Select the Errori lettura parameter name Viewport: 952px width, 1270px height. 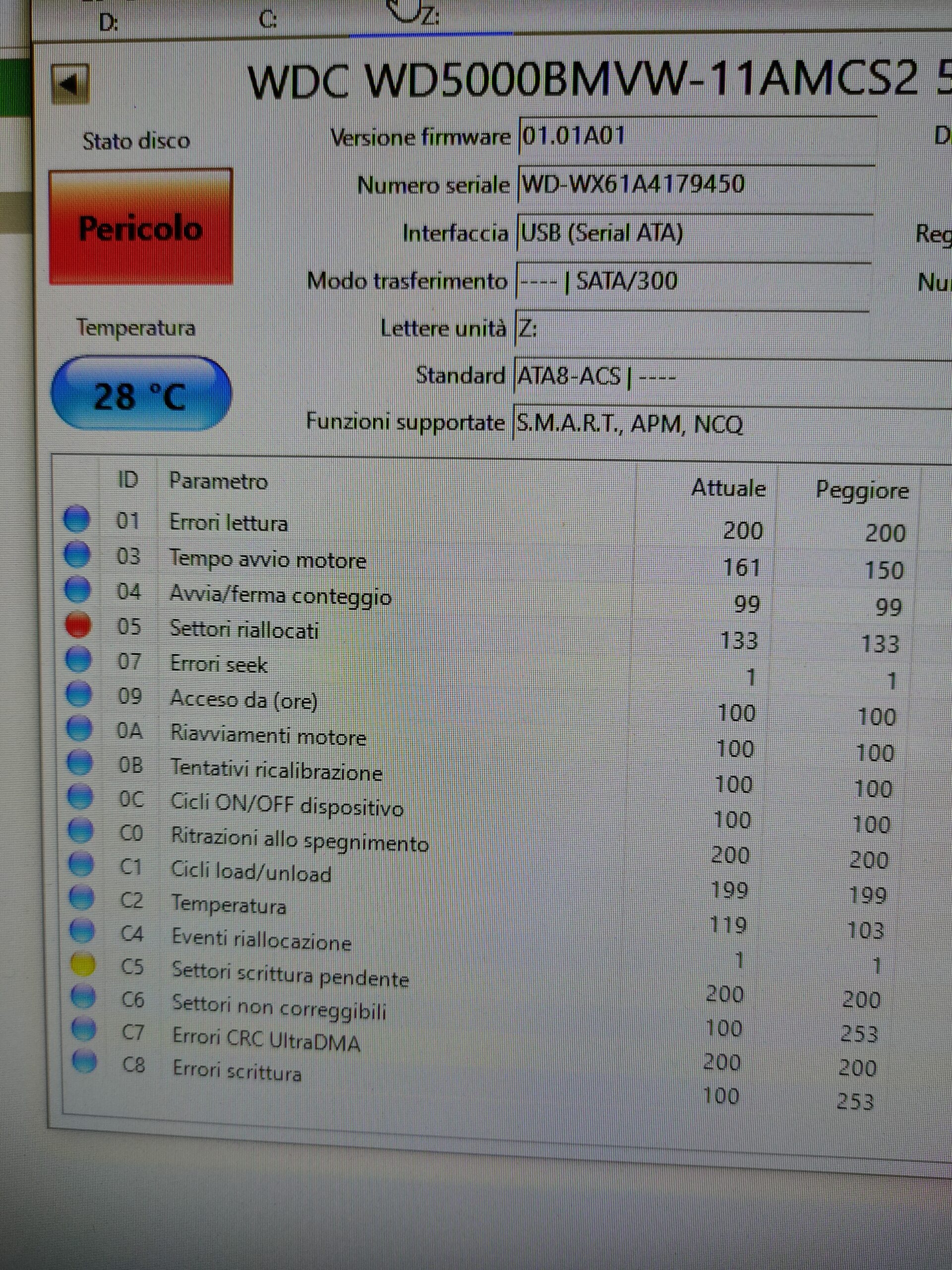click(x=229, y=523)
